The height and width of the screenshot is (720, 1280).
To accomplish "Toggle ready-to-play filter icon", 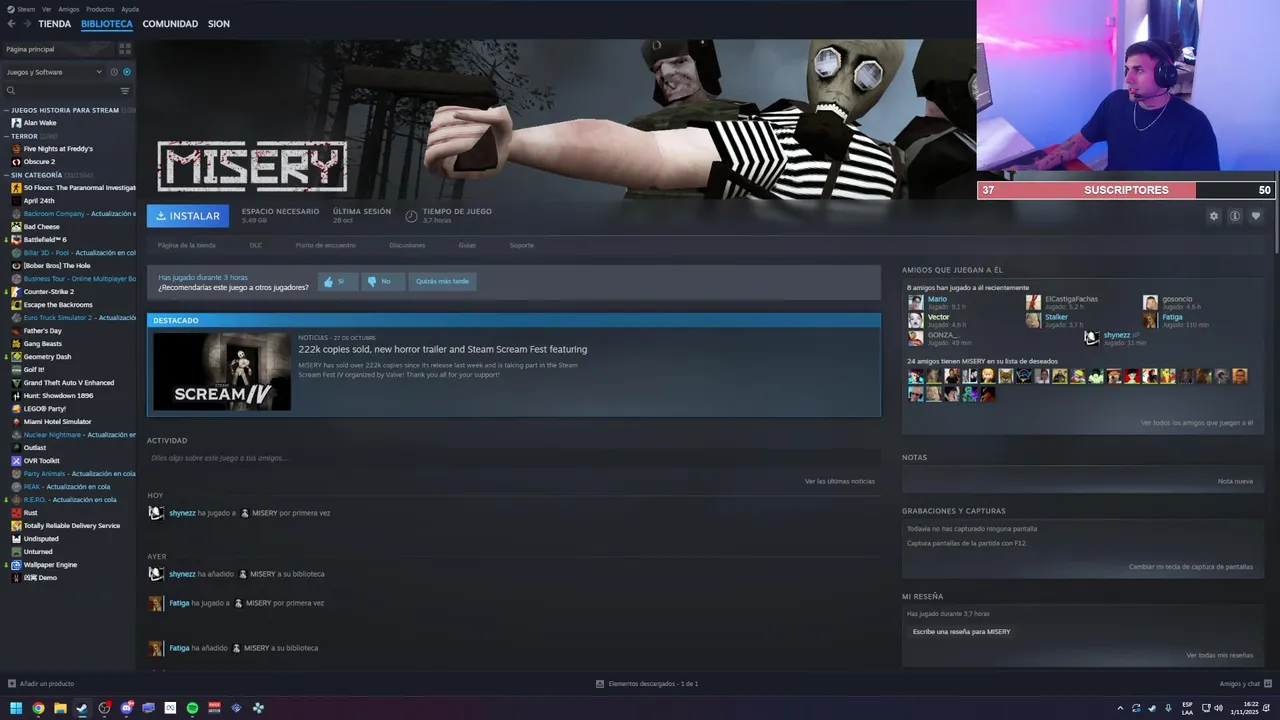I will [x=127, y=72].
